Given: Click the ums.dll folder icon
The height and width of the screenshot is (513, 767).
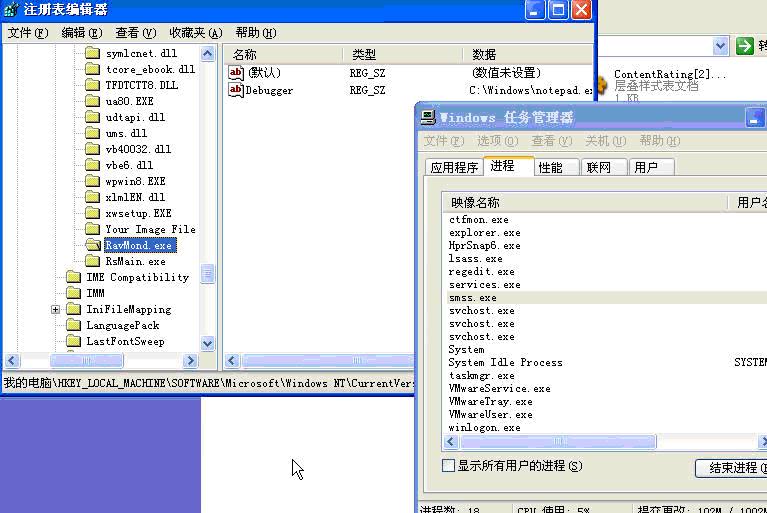Looking at the screenshot, I should 92,133.
